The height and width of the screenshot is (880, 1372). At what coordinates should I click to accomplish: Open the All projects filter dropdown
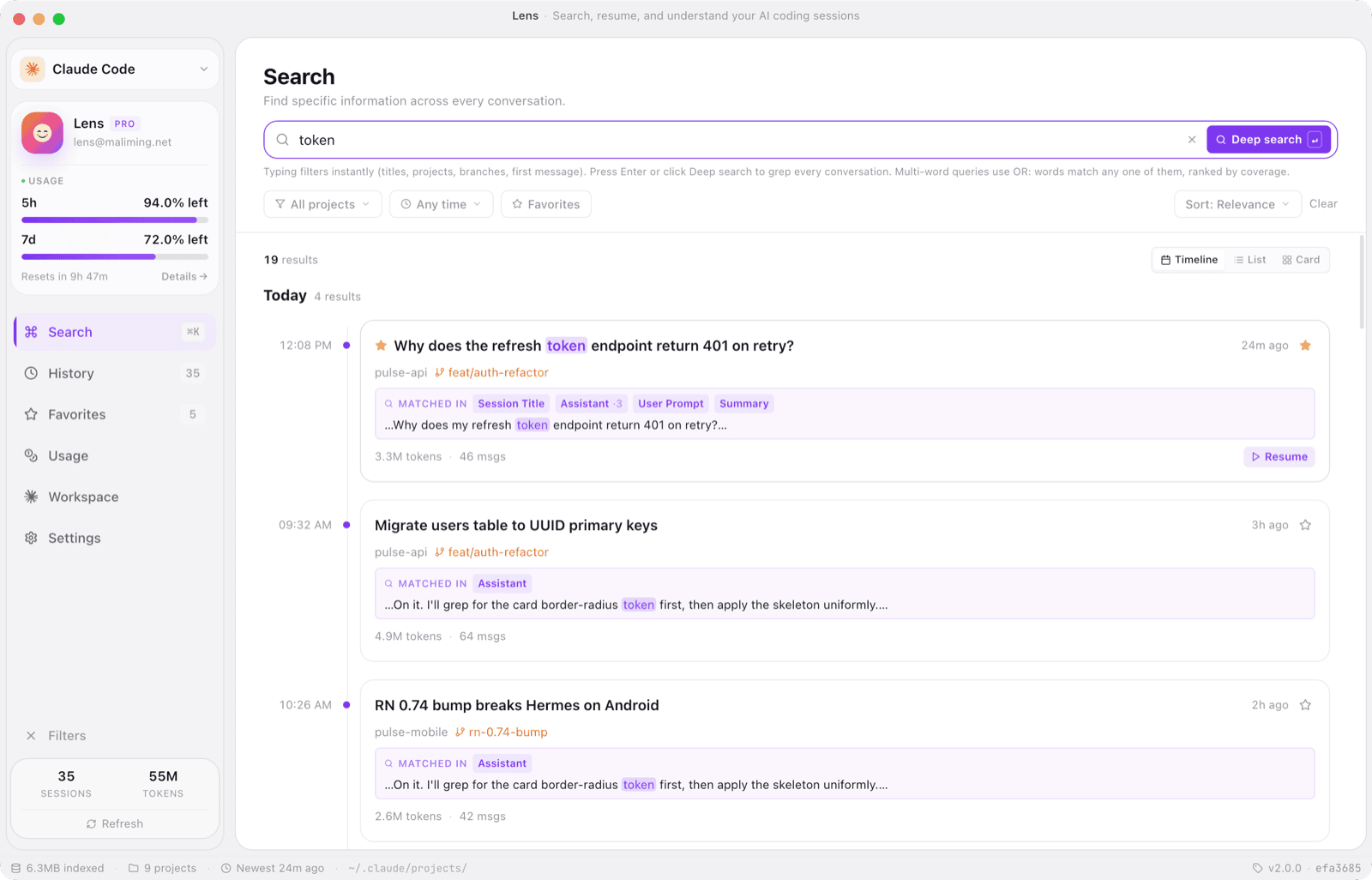pos(322,204)
